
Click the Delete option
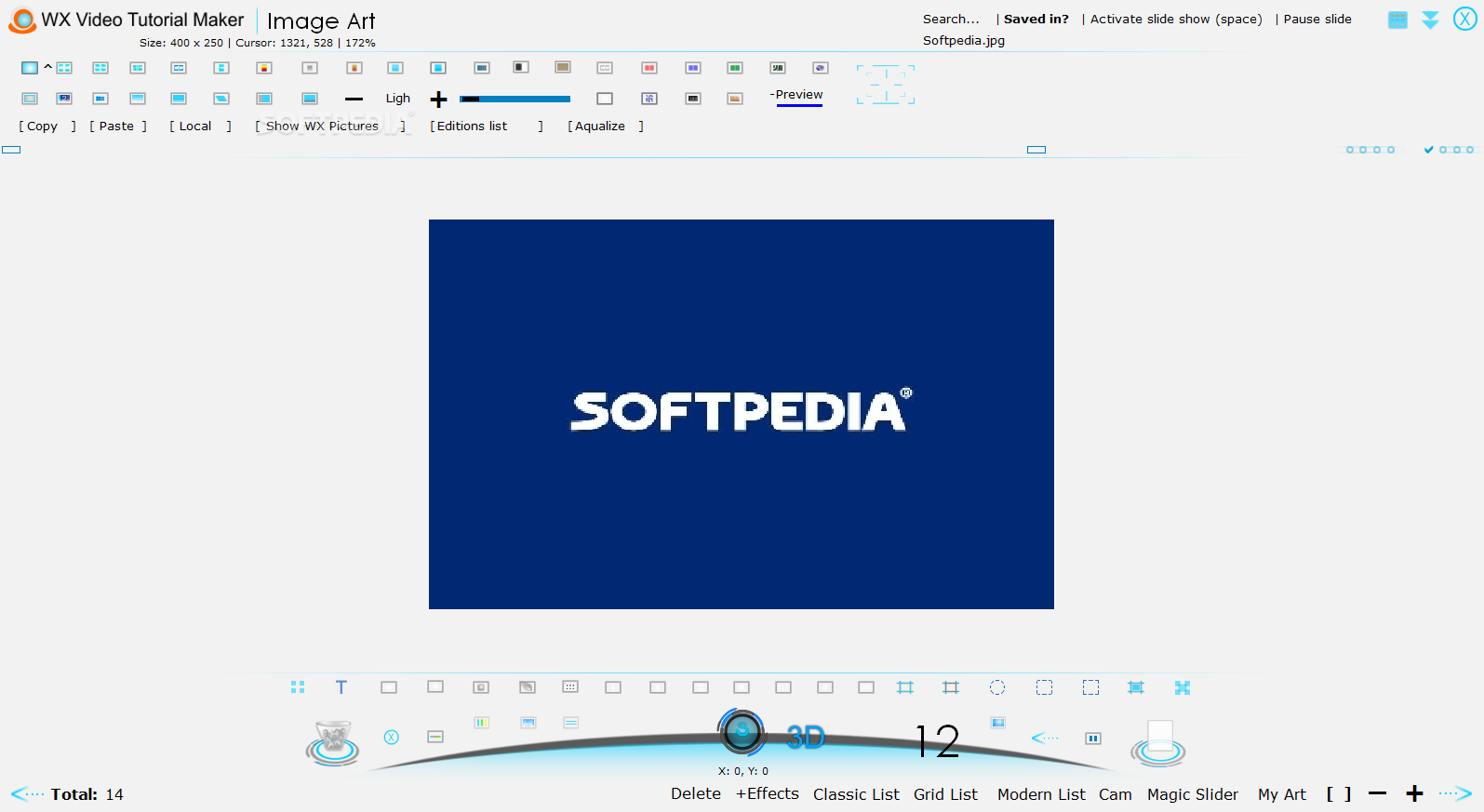click(696, 793)
